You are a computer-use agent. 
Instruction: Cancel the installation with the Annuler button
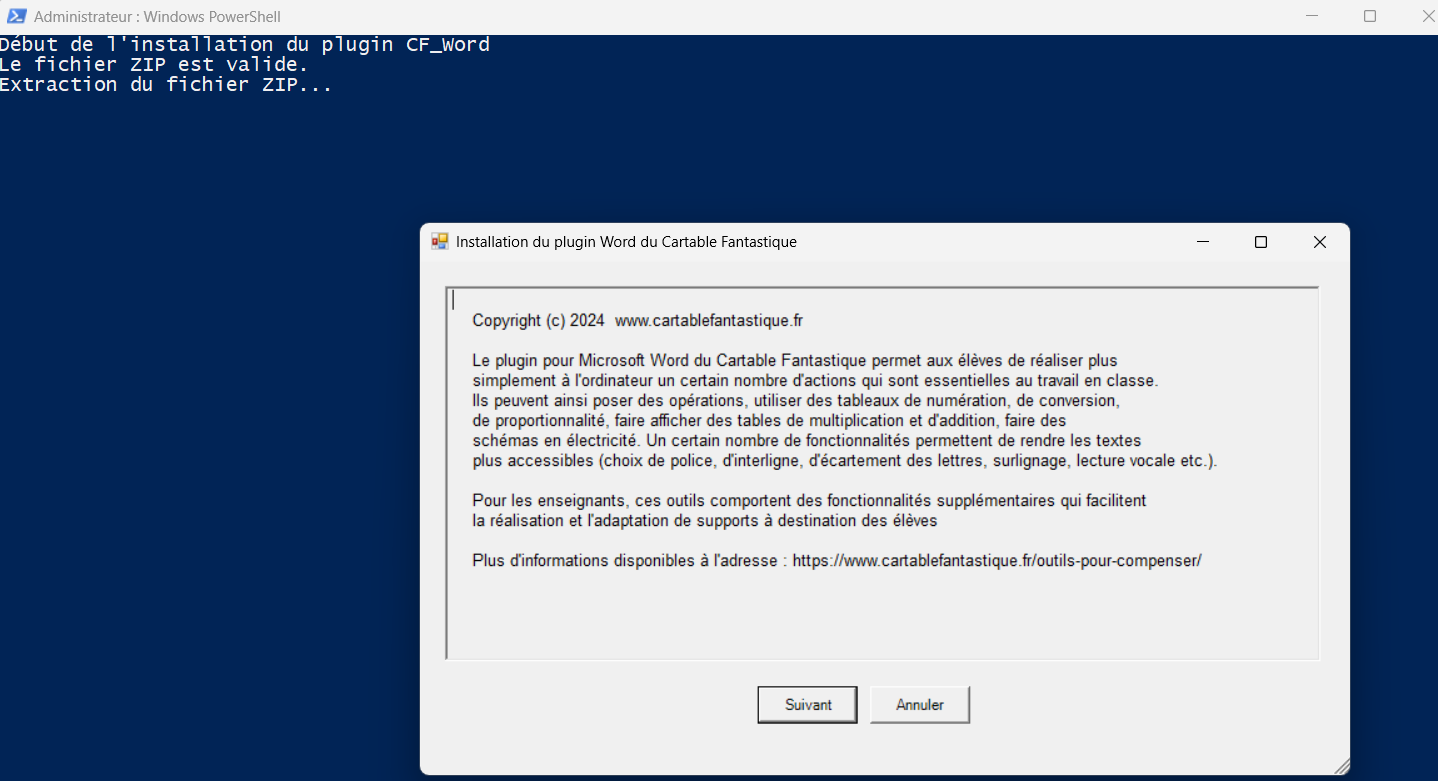tap(920, 705)
